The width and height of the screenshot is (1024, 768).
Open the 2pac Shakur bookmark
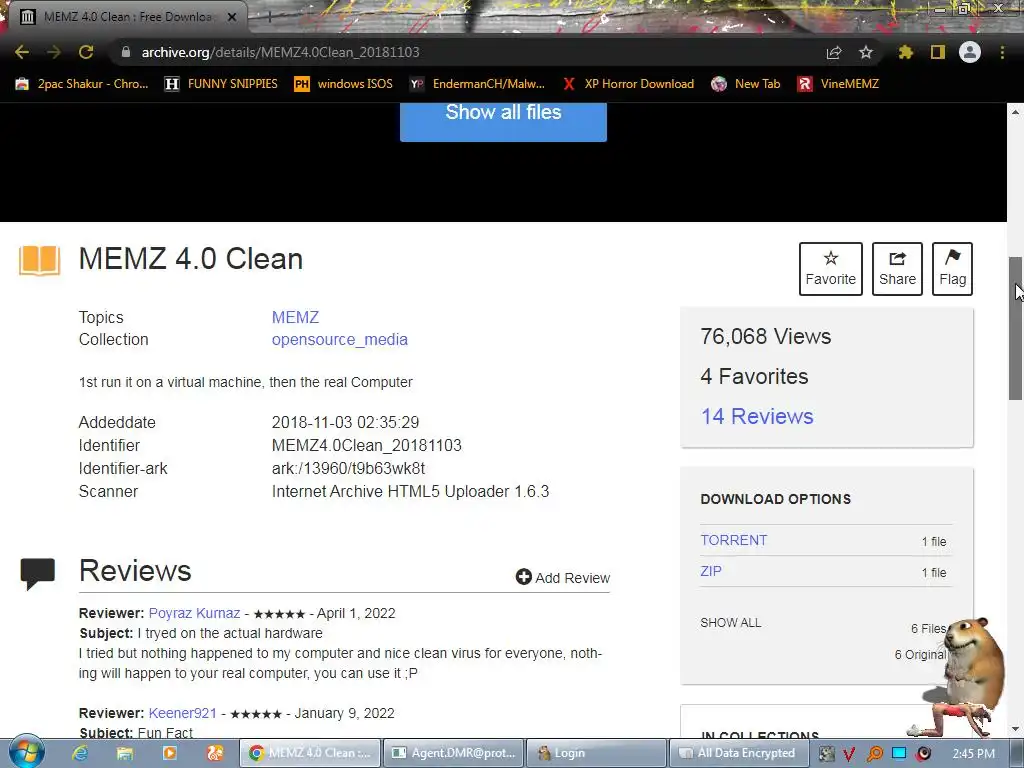[x=82, y=84]
